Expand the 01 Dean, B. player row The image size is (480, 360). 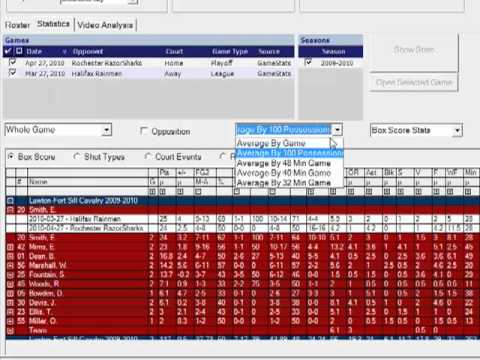[10, 256]
